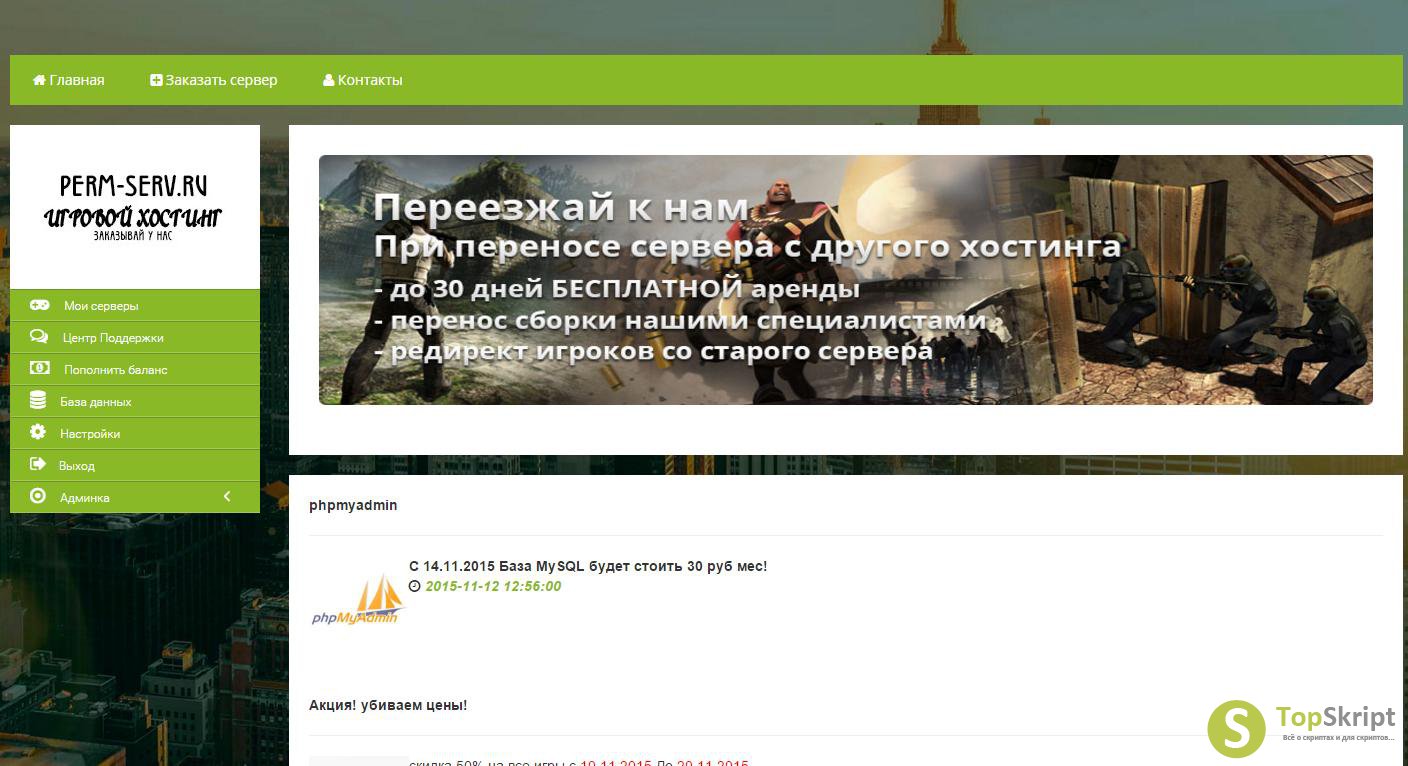Open the phpmyadmin news heading
This screenshot has height=766, width=1408.
[x=353, y=505]
